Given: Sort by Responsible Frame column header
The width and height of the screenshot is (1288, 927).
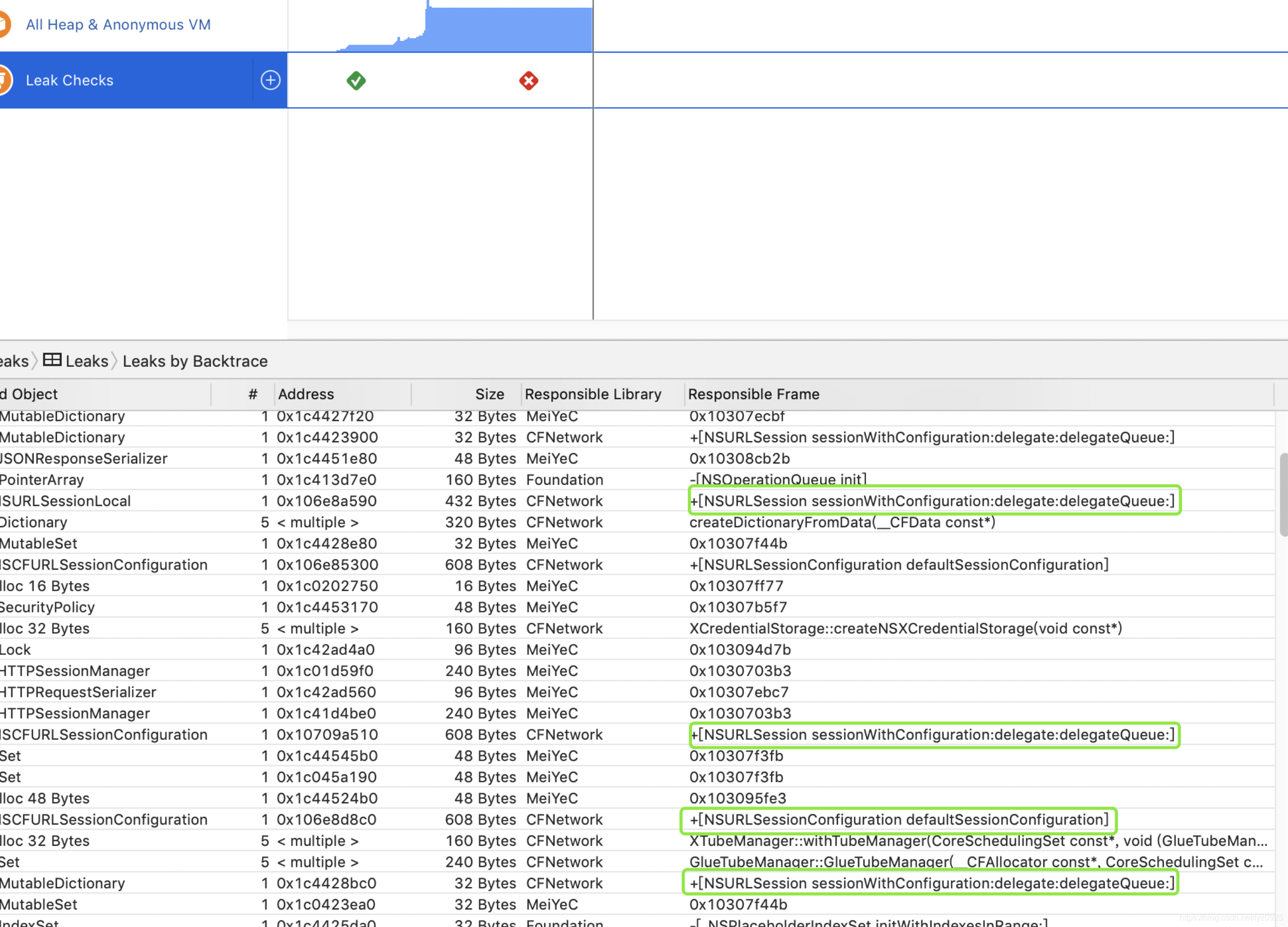Looking at the screenshot, I should click(754, 394).
